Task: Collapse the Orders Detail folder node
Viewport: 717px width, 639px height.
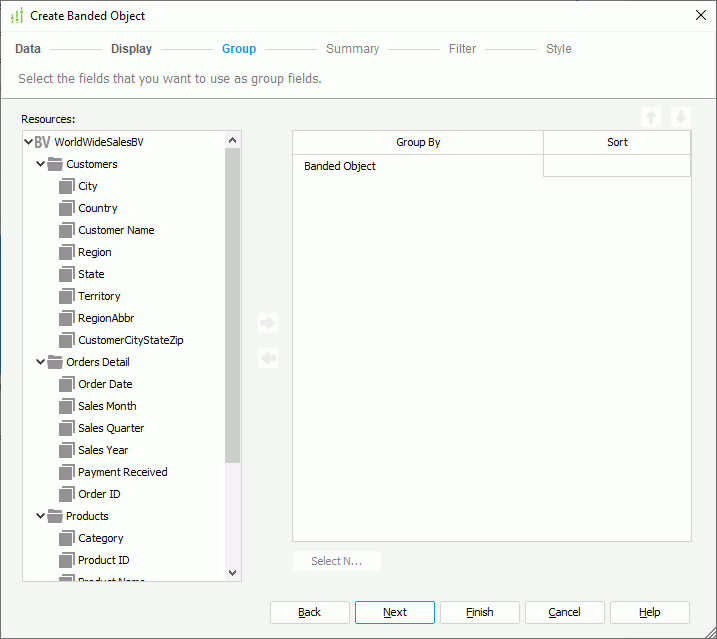Action: [x=40, y=362]
